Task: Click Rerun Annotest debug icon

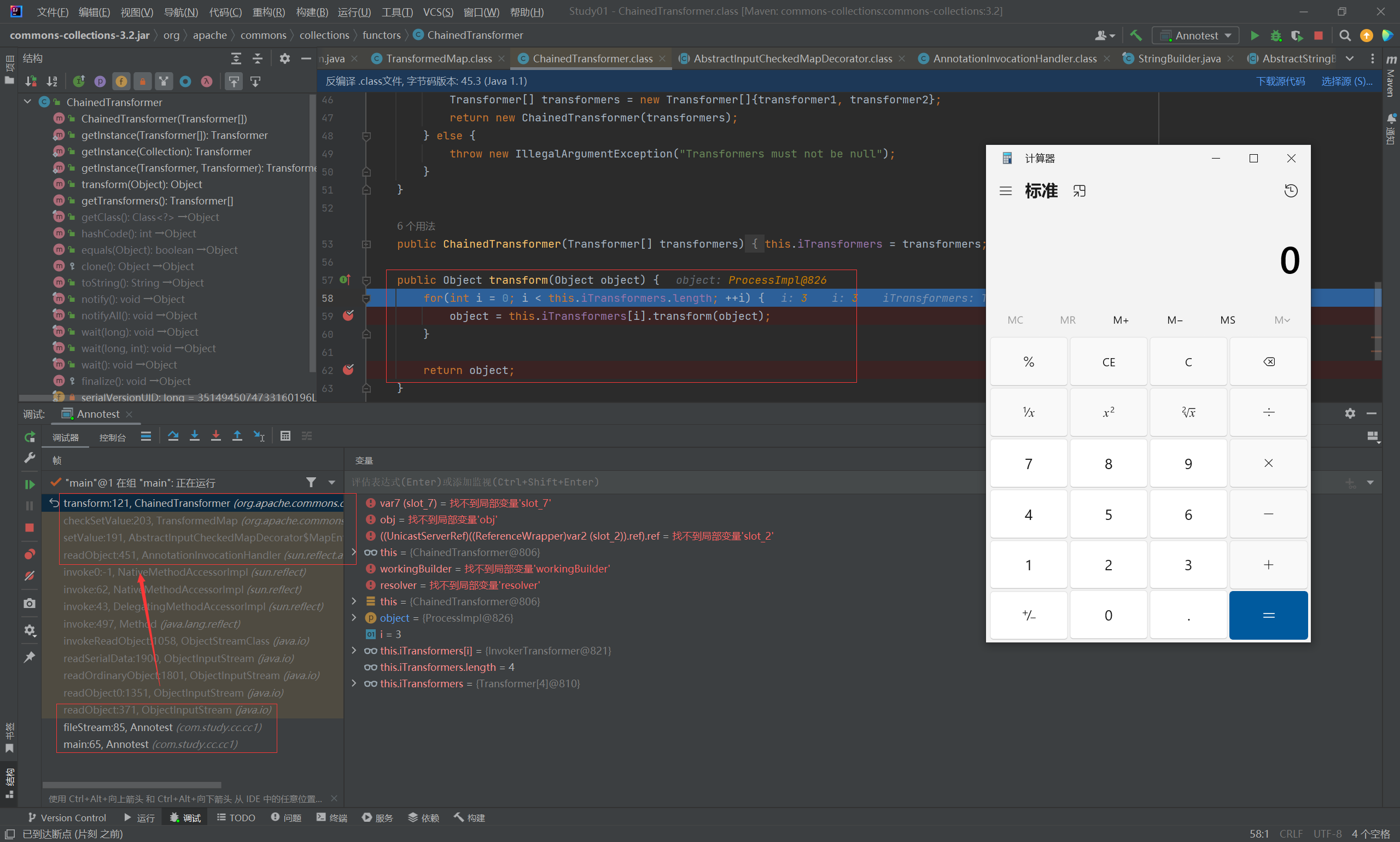Action: click(30, 437)
